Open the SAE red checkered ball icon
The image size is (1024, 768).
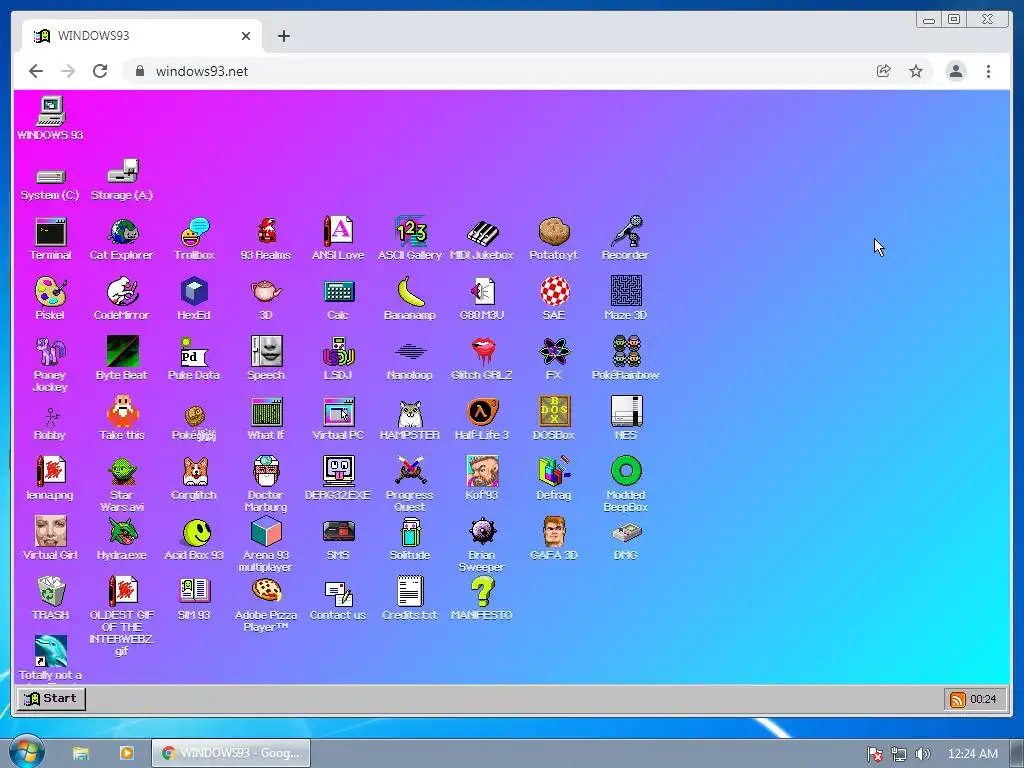coord(554,292)
